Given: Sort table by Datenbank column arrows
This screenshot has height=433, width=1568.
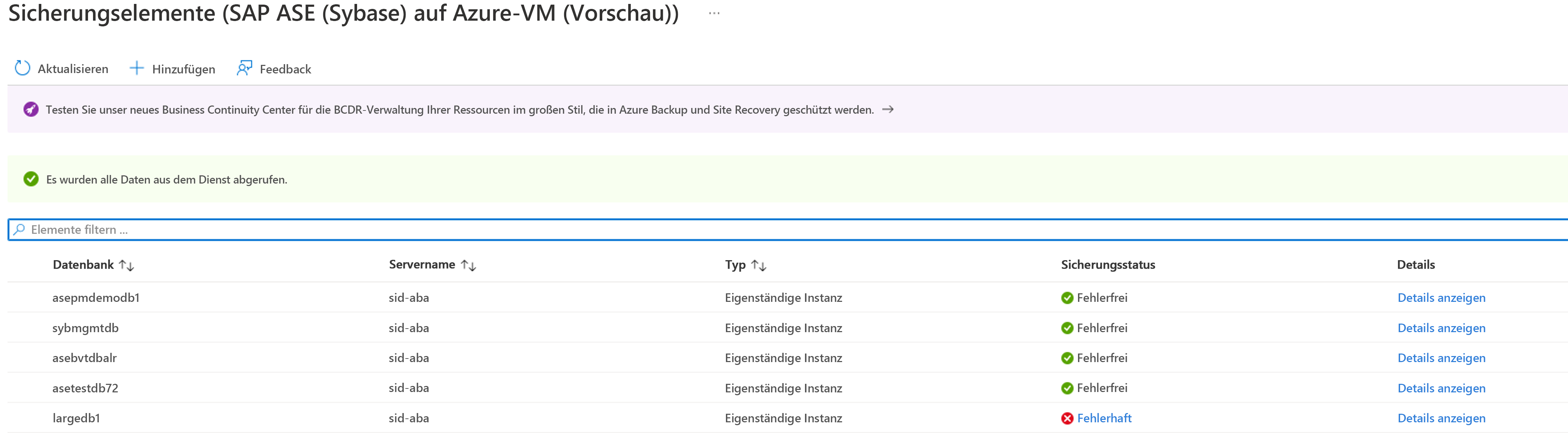Looking at the screenshot, I should tap(127, 265).
